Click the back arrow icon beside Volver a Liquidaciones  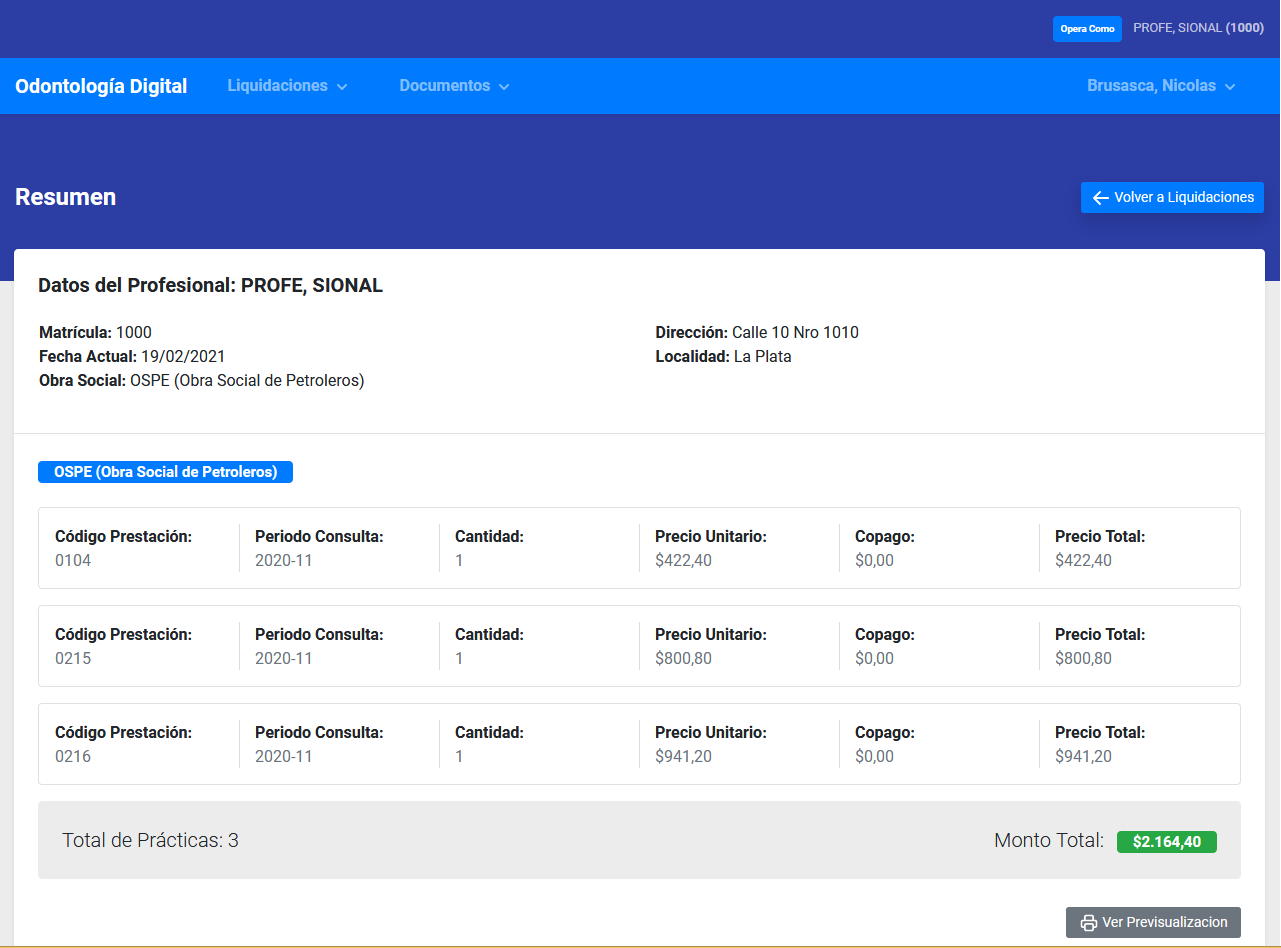tap(1100, 198)
